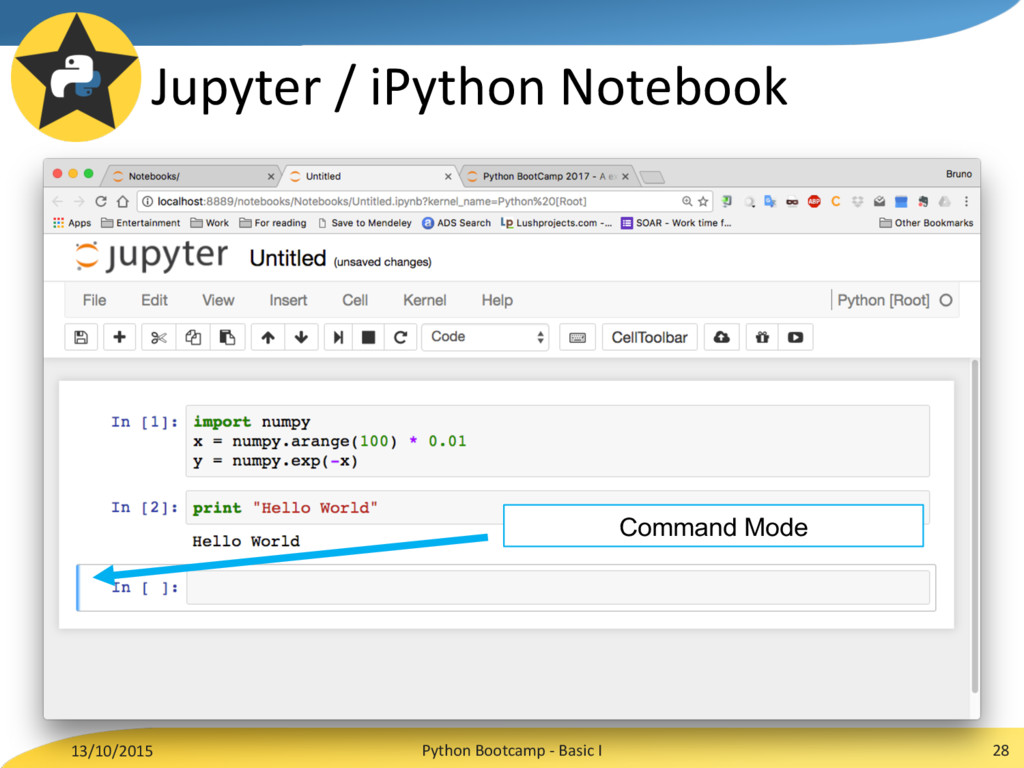Select the Untitled browser tab

pyautogui.click(x=369, y=176)
